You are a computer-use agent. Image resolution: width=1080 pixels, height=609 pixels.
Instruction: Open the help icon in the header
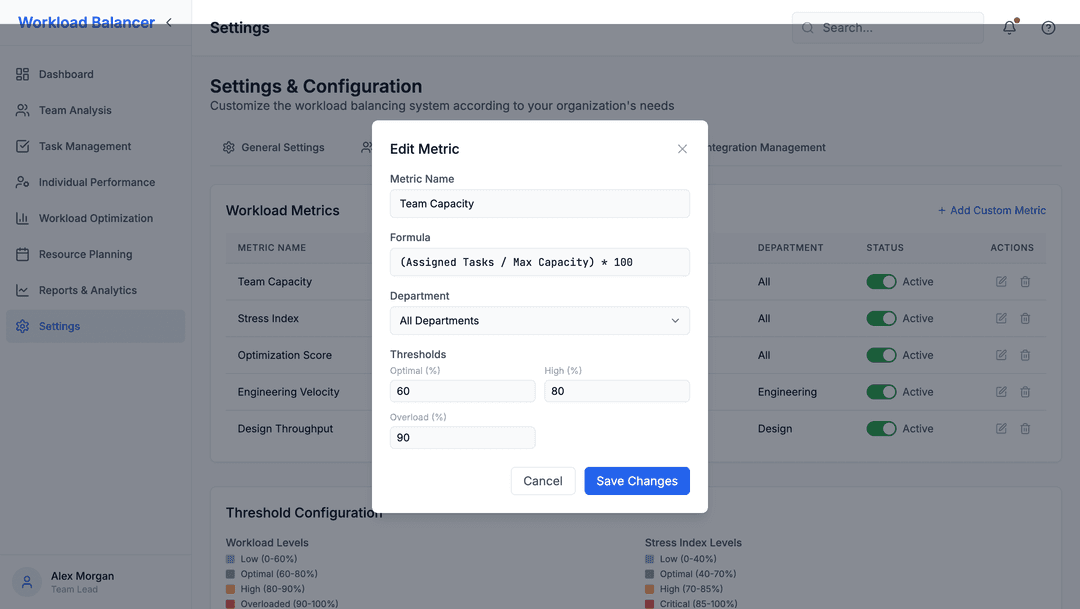pos(1048,28)
